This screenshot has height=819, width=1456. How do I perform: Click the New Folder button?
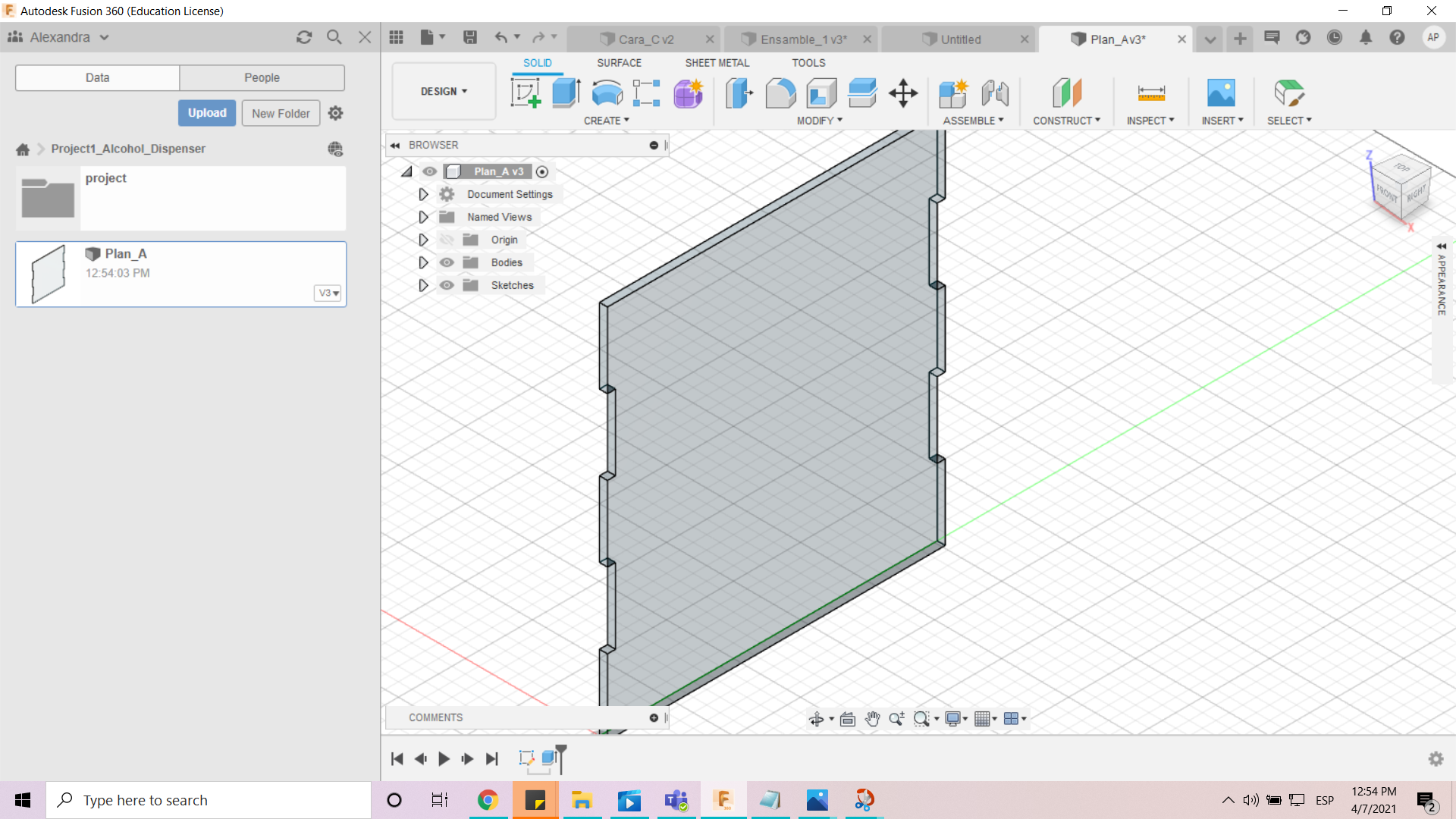[x=281, y=113]
